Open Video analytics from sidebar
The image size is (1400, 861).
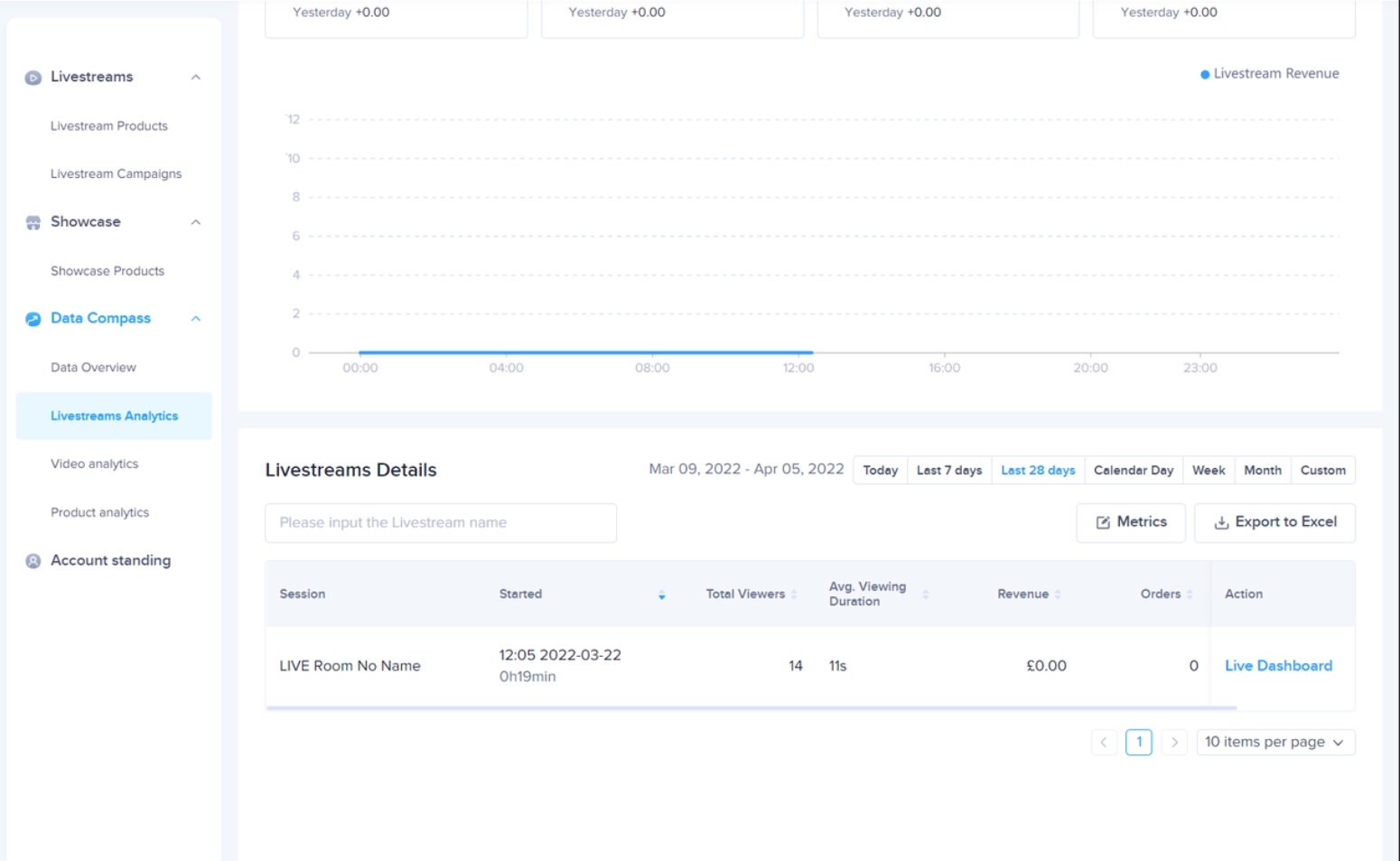95,464
